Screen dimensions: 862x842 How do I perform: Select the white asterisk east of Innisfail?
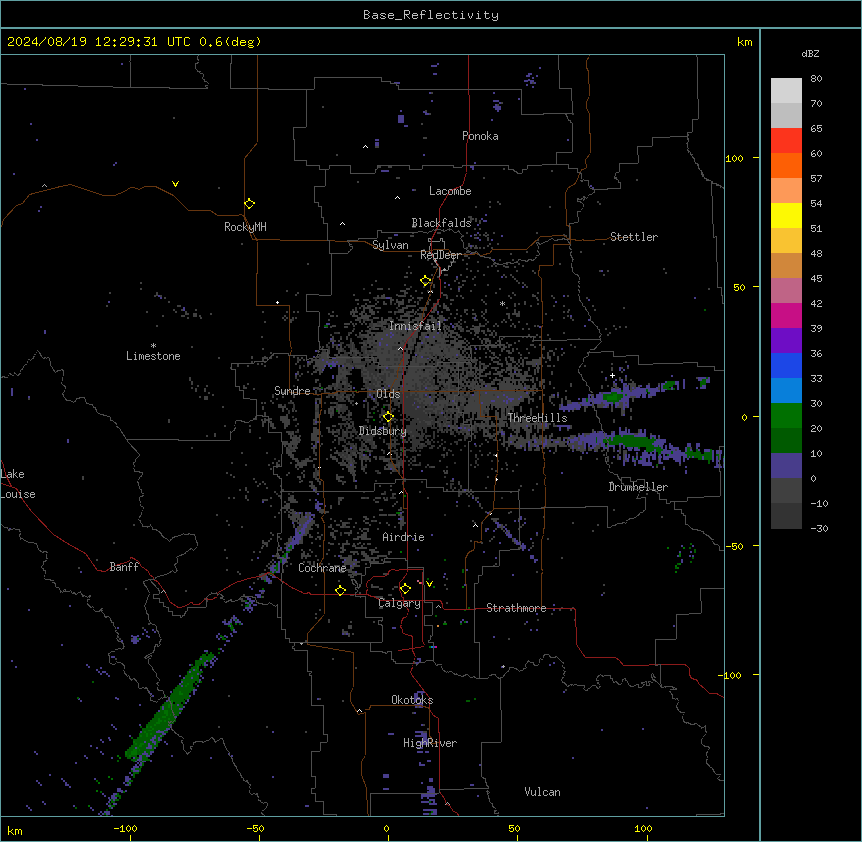[x=502, y=304]
